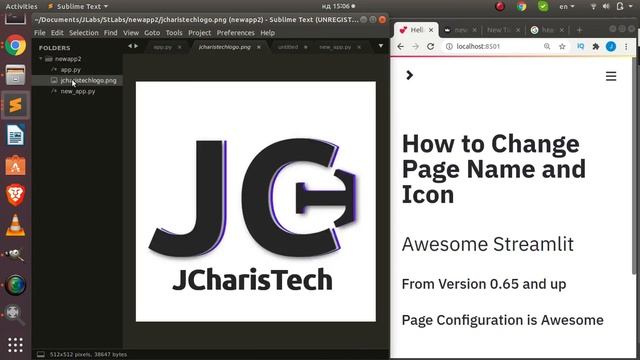Expand Streamlit sidebar with arrow
The height and width of the screenshot is (360, 640).
pyautogui.click(x=409, y=75)
